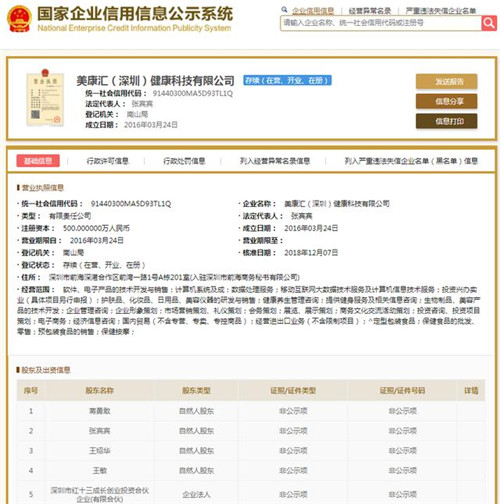This screenshot has height=504, width=500.
Task: Switch to the 行政许可信息 tab
Action: [x=108, y=161]
